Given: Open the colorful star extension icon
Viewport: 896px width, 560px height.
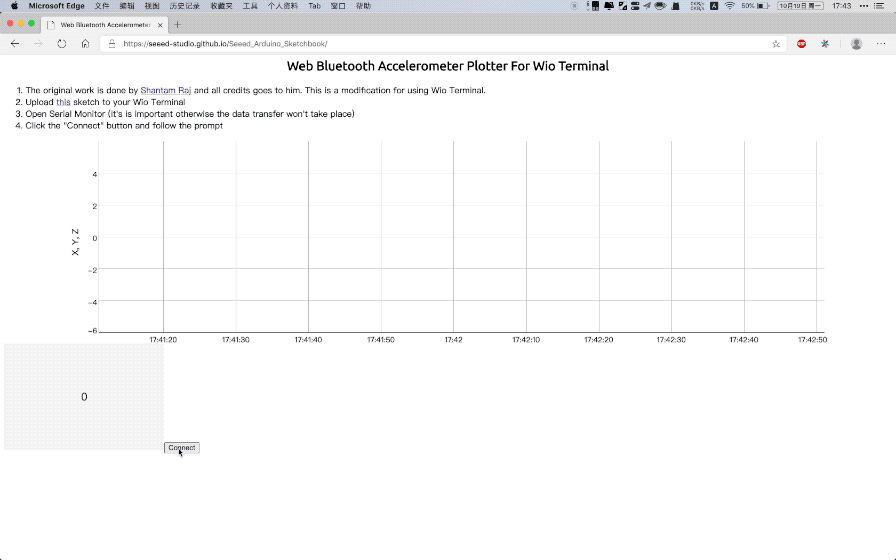Looking at the screenshot, I should (x=825, y=43).
